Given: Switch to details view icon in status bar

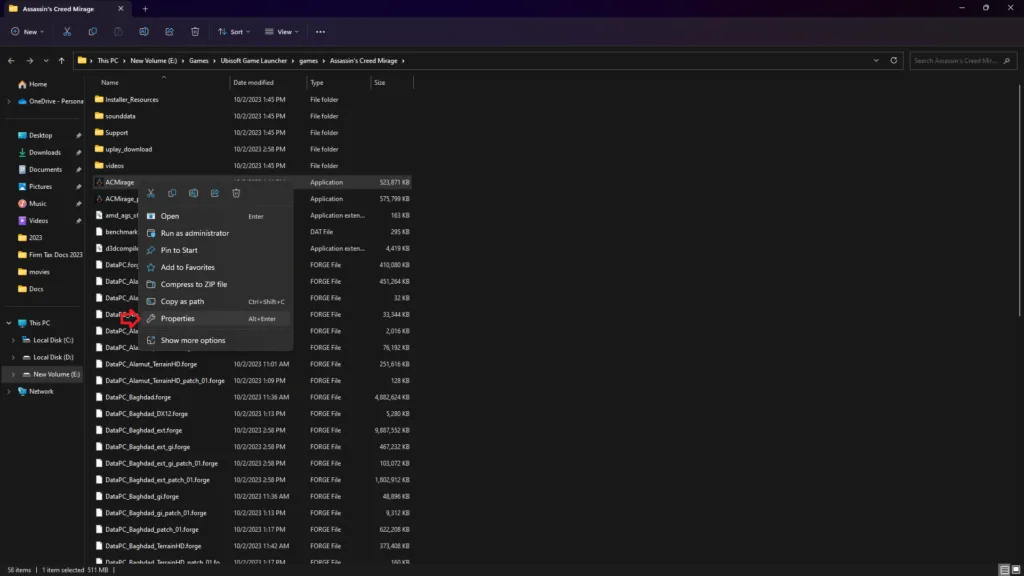Looking at the screenshot, I should point(1004,570).
